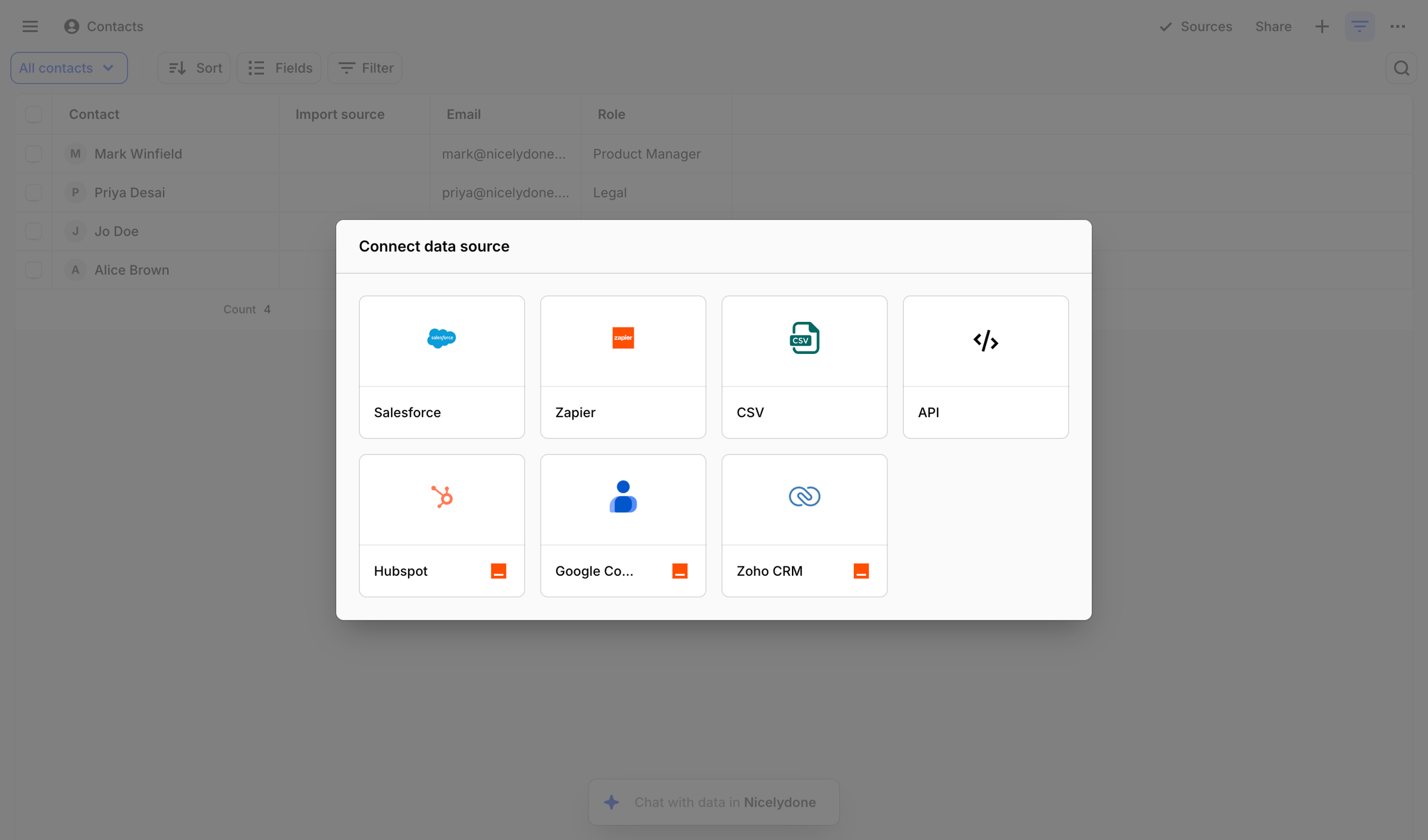Screen dimensions: 1428x840
Task: Select the CSV data source label
Action: point(750,412)
